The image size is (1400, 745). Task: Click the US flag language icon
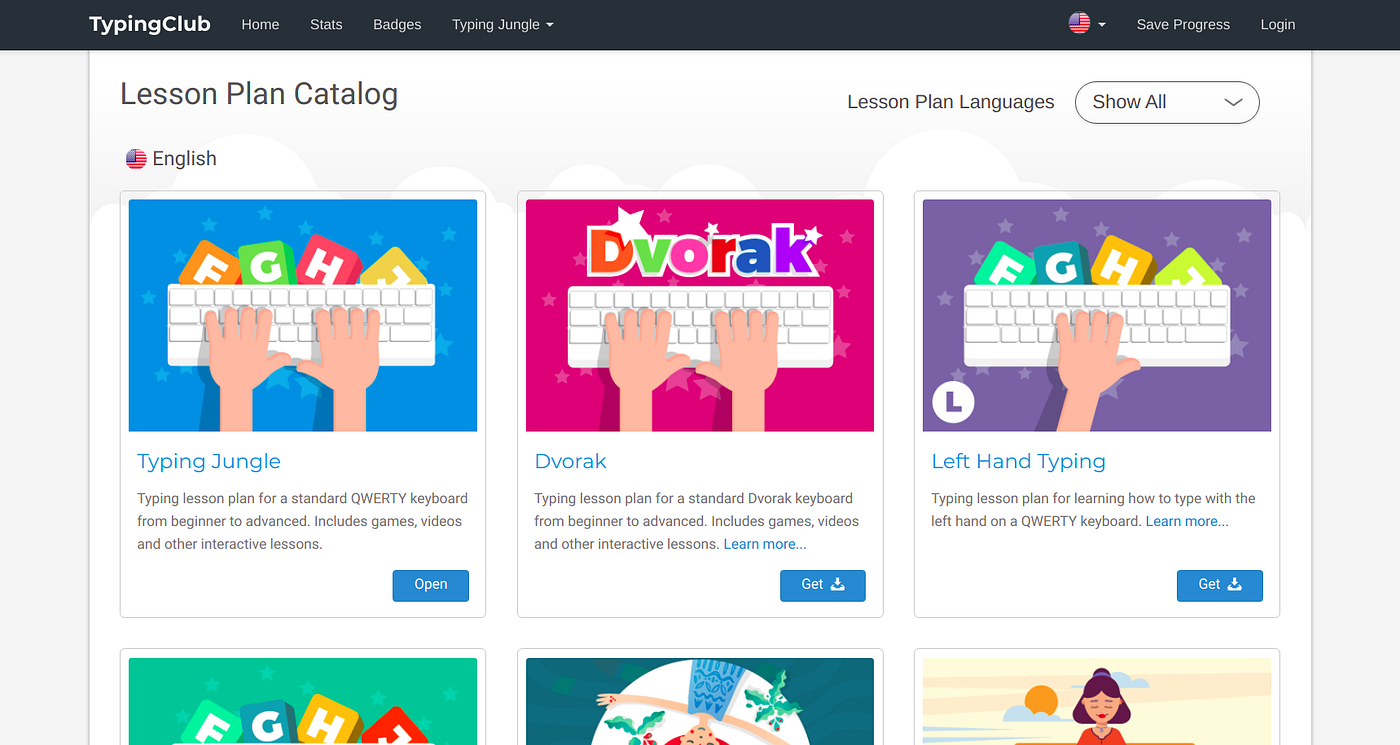1079,24
